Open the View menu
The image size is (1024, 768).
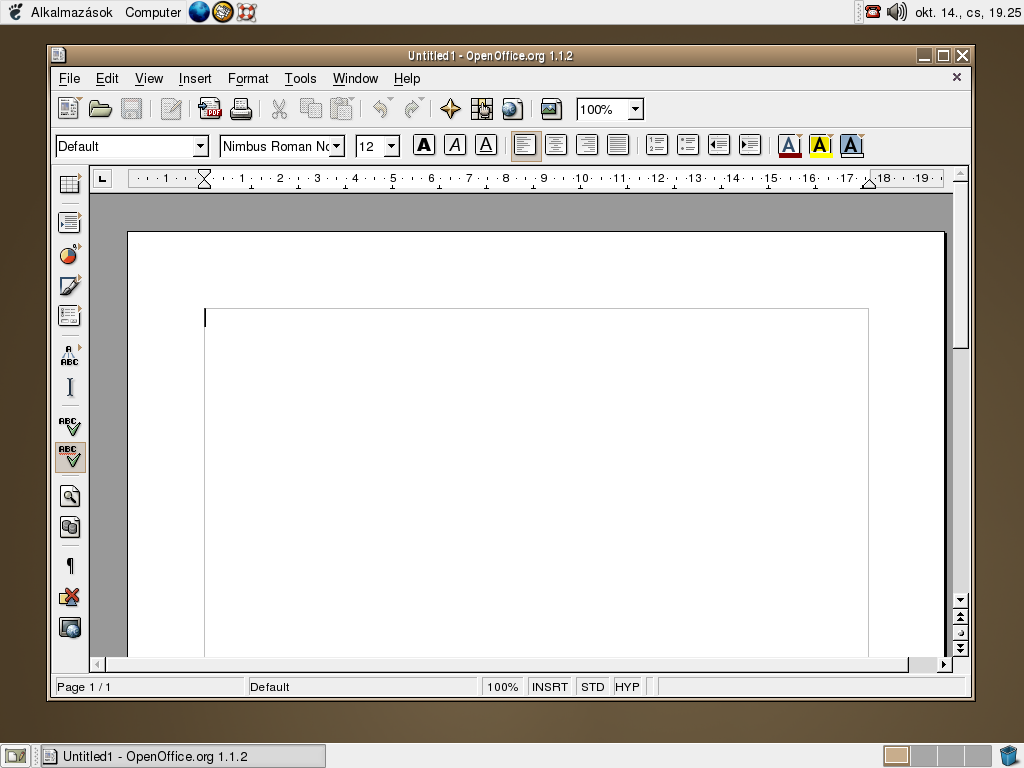point(149,78)
